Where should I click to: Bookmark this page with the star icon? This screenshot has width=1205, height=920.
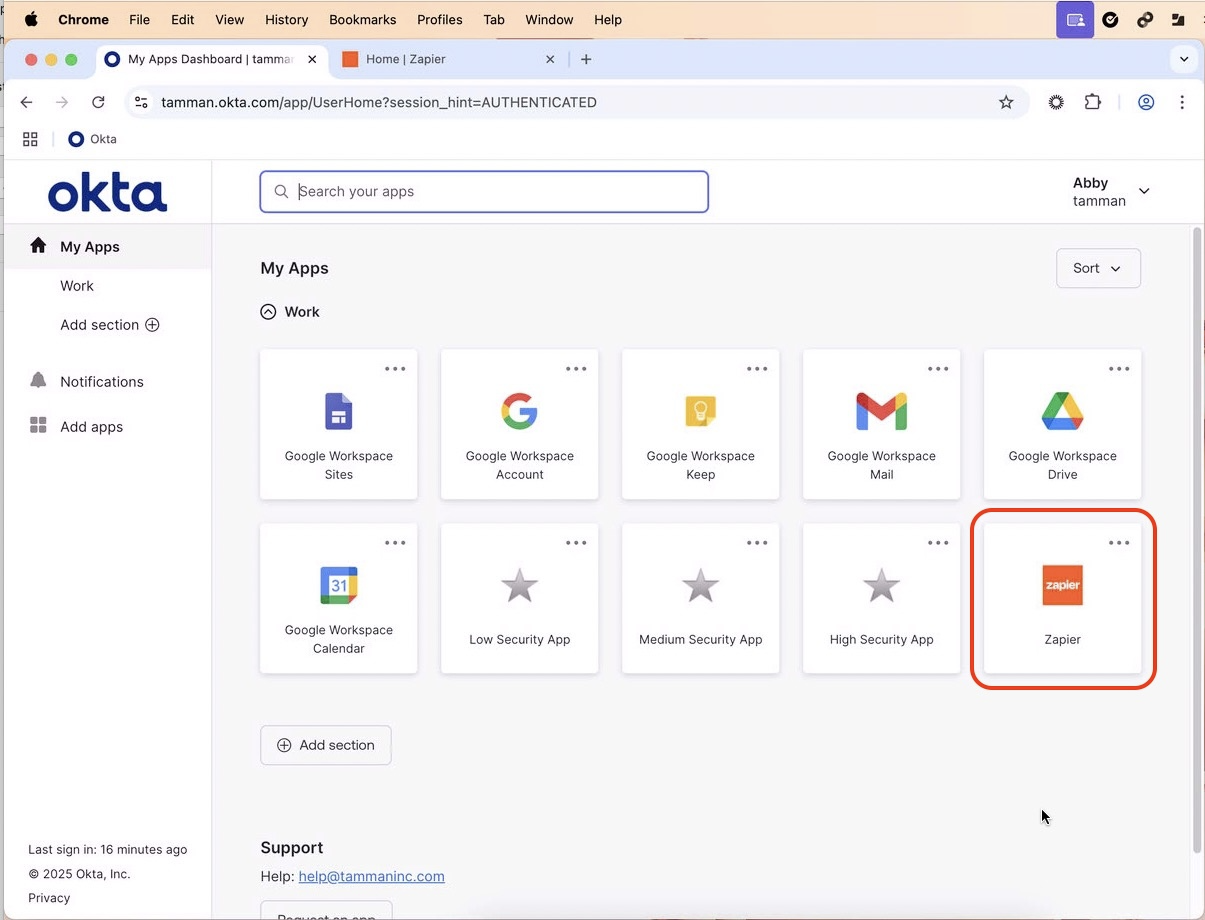pos(1006,102)
